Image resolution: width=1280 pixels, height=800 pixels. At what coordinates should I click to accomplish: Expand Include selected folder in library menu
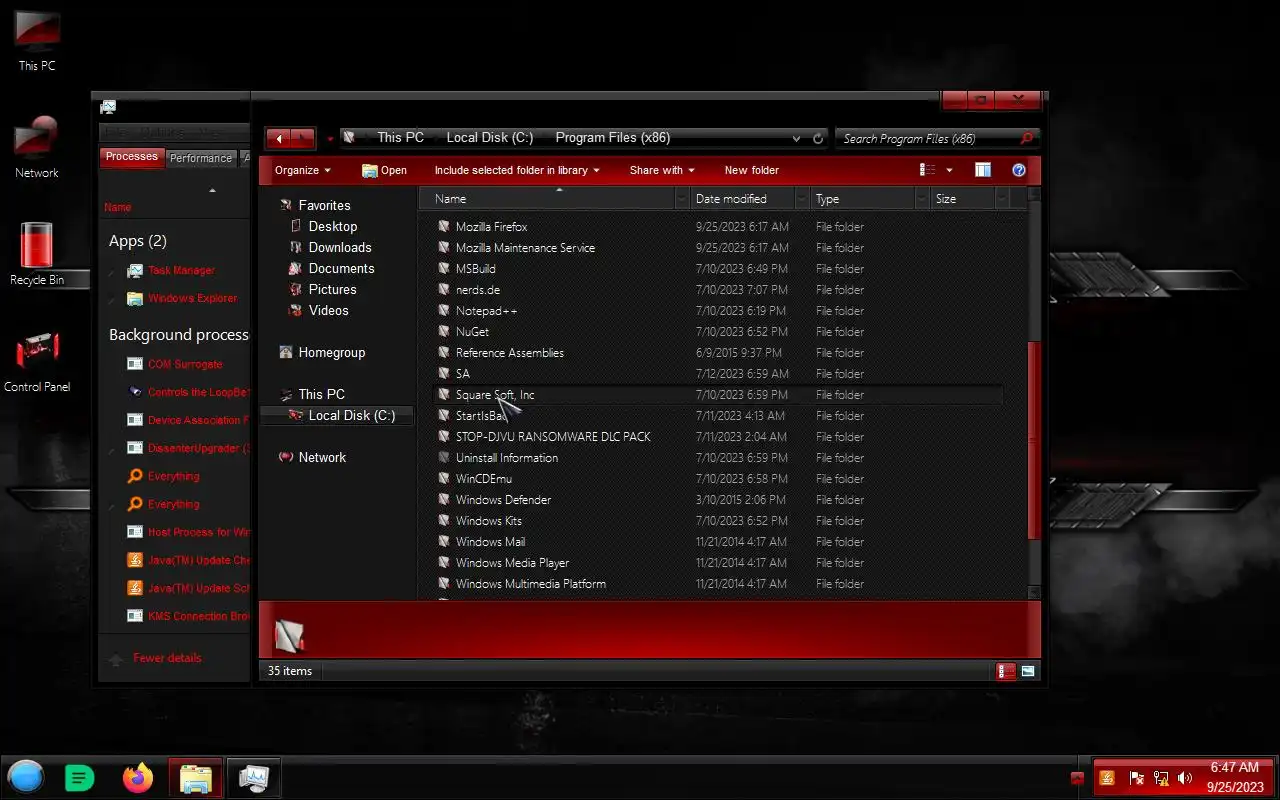[517, 170]
